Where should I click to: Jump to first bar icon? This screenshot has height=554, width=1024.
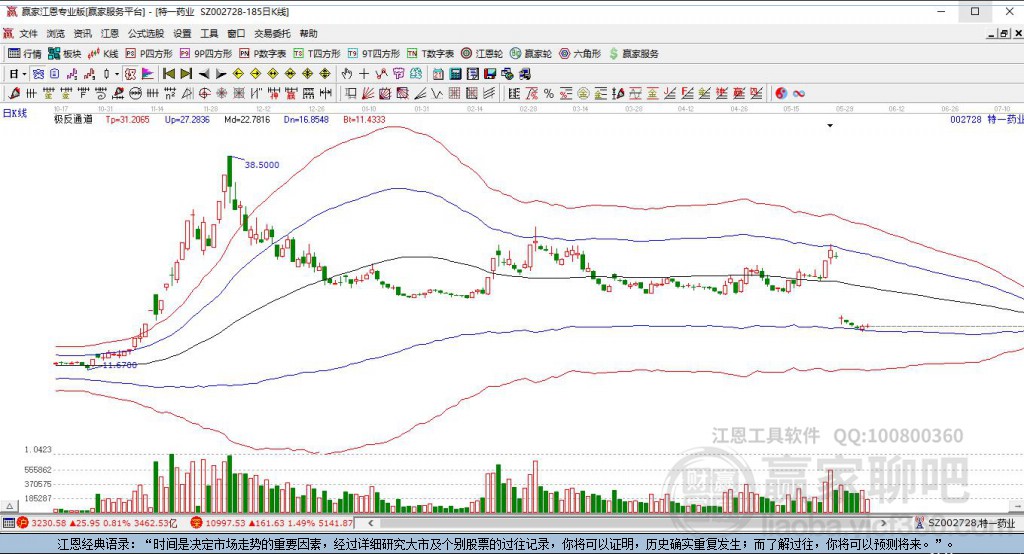point(168,74)
